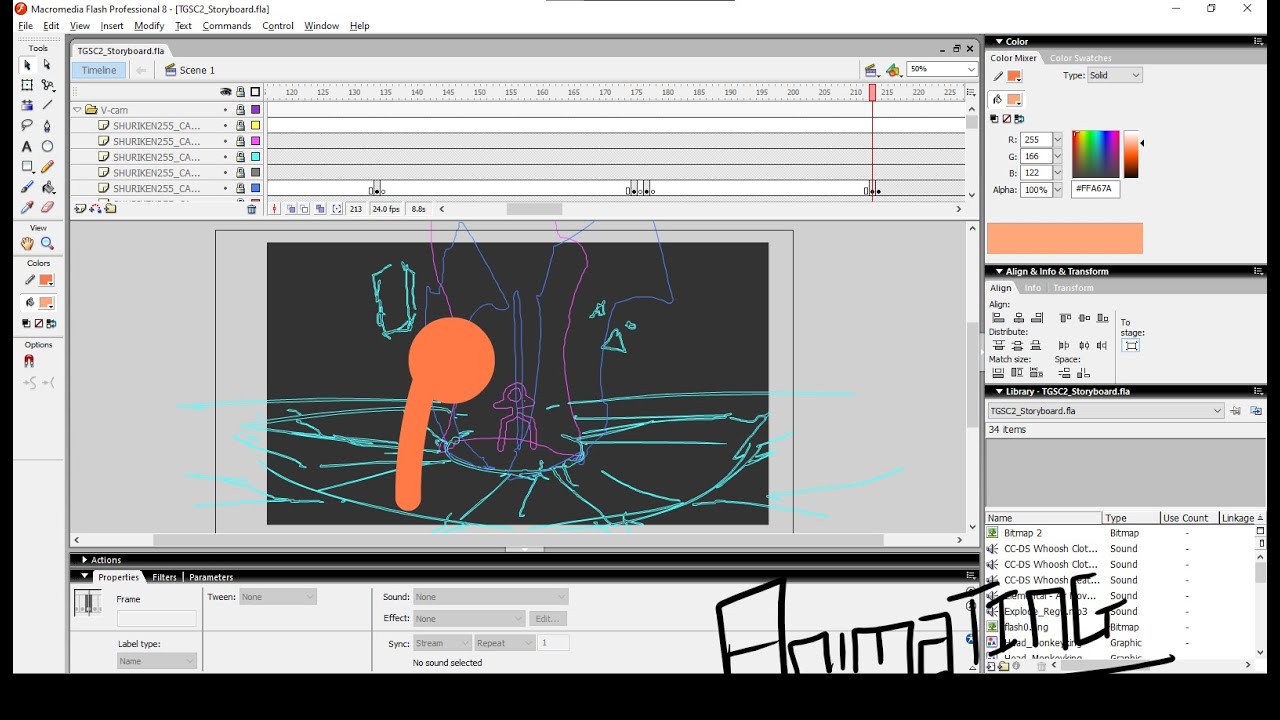Select the Eraser tool
This screenshot has width=1280, height=720.
(47, 208)
